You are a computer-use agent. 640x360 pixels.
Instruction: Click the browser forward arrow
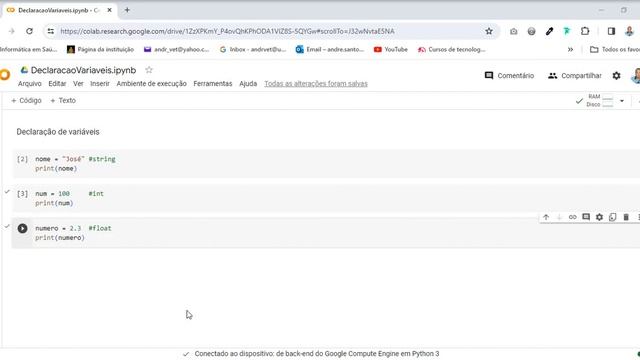[x=11, y=31]
